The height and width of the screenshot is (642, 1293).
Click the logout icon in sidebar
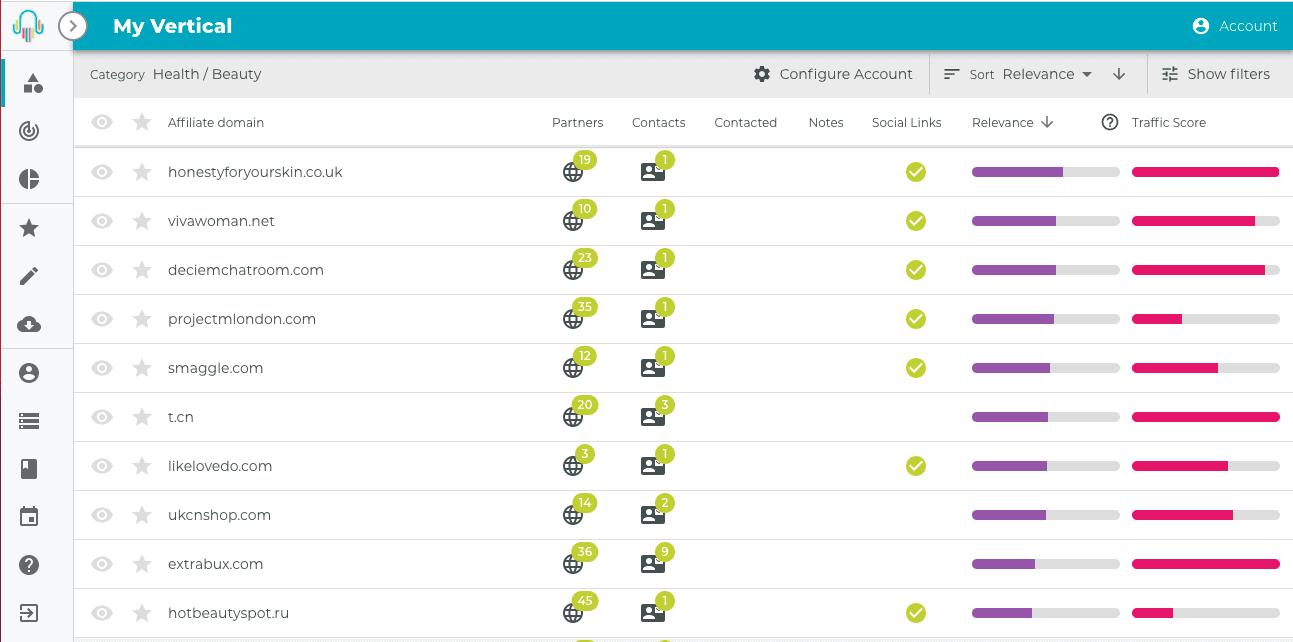[30, 613]
